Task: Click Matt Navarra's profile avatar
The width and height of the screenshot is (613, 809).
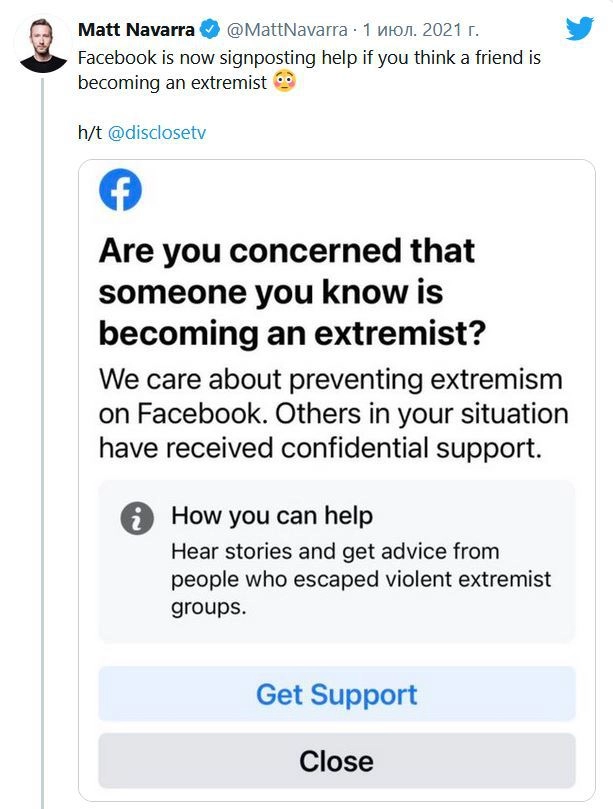Action: tap(42, 44)
